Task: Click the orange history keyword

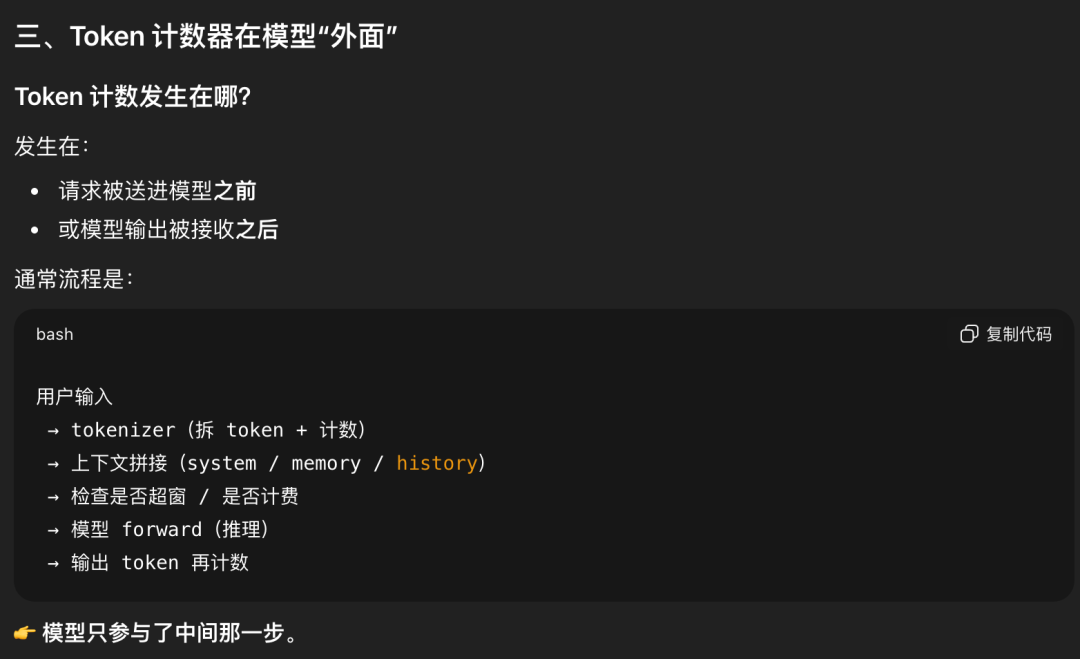Action: [436, 463]
